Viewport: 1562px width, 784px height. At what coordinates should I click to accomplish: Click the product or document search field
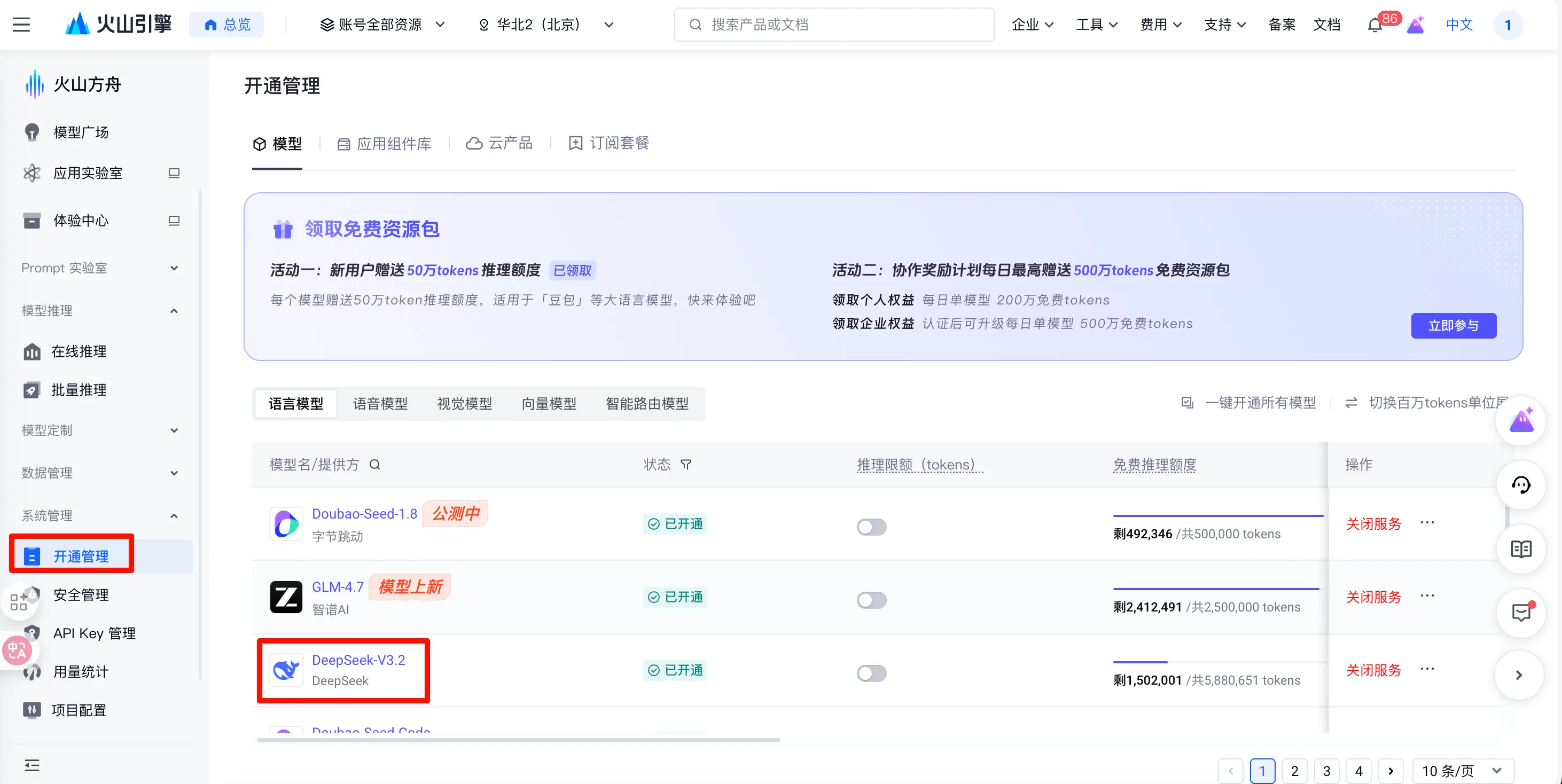point(834,25)
